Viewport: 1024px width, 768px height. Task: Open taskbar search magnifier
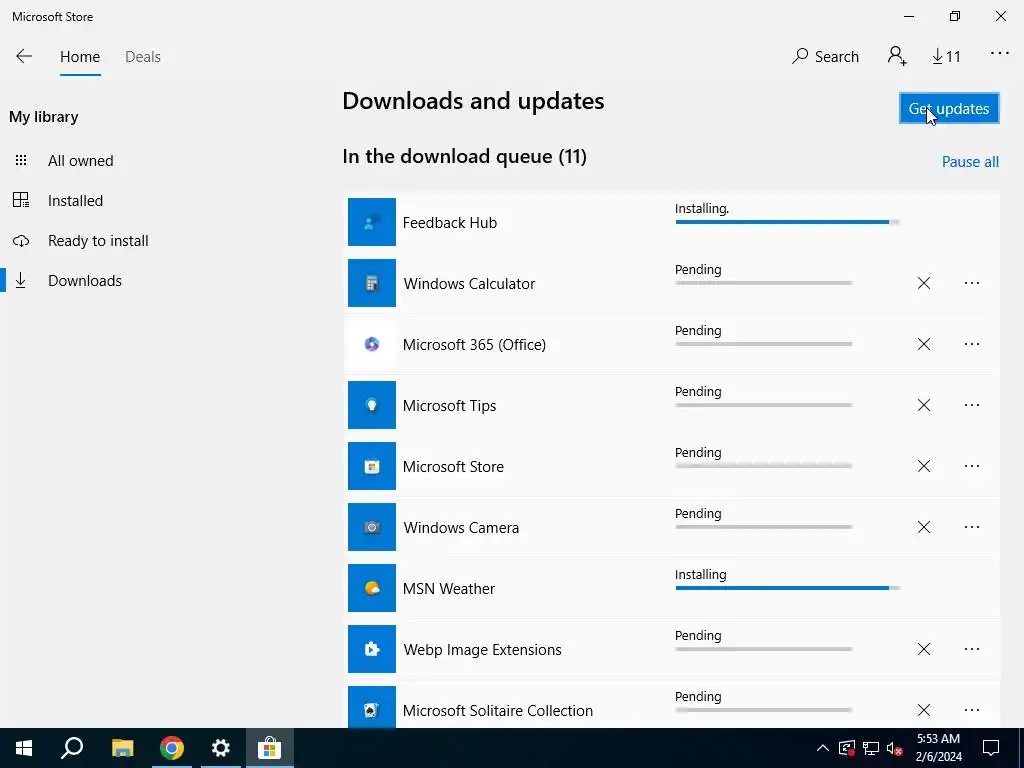(72, 748)
